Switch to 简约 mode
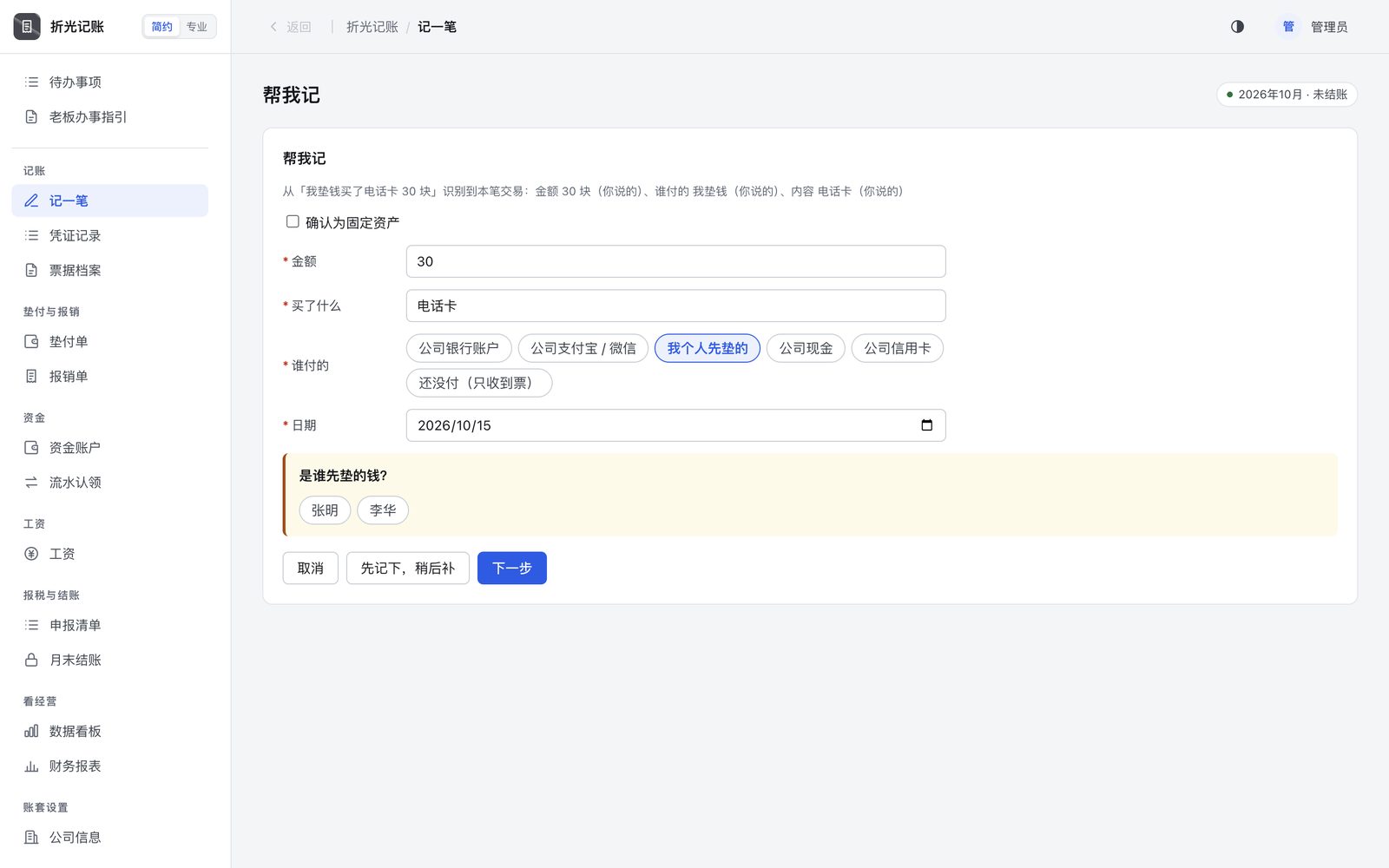1389x868 pixels. [x=162, y=27]
